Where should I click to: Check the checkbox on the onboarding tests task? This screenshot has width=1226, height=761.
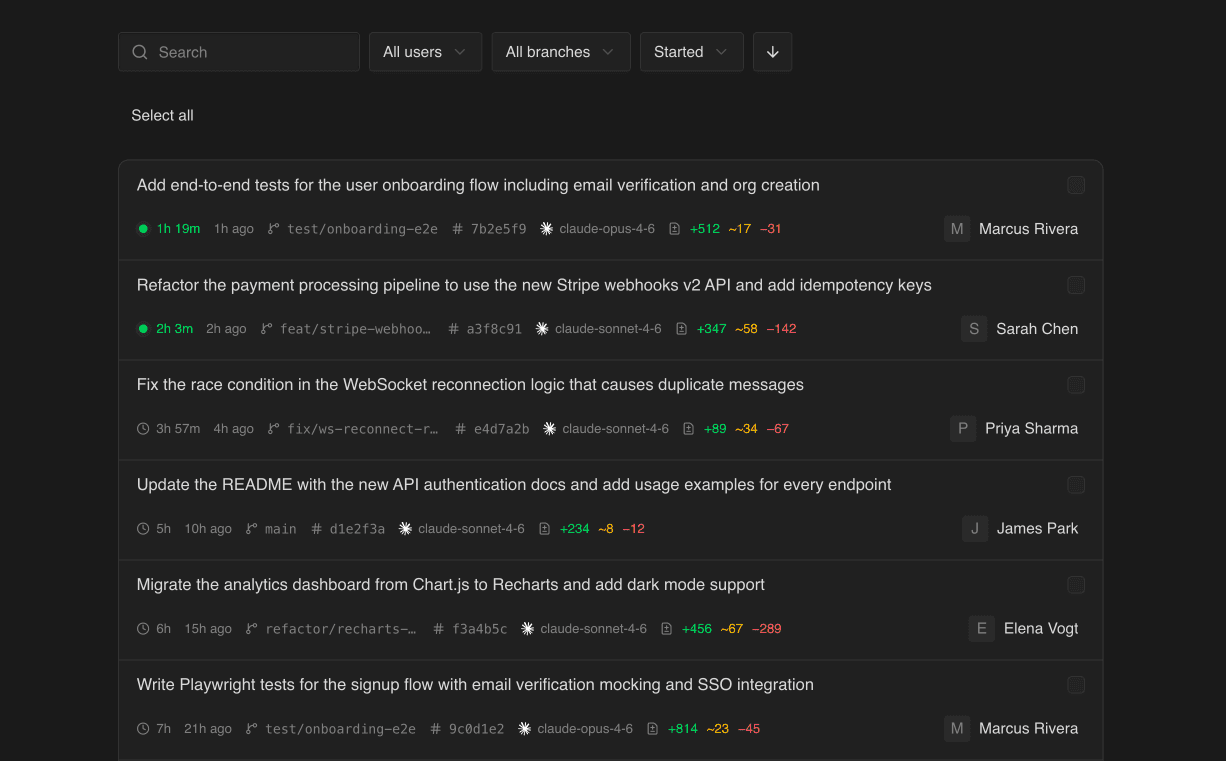tap(1076, 185)
